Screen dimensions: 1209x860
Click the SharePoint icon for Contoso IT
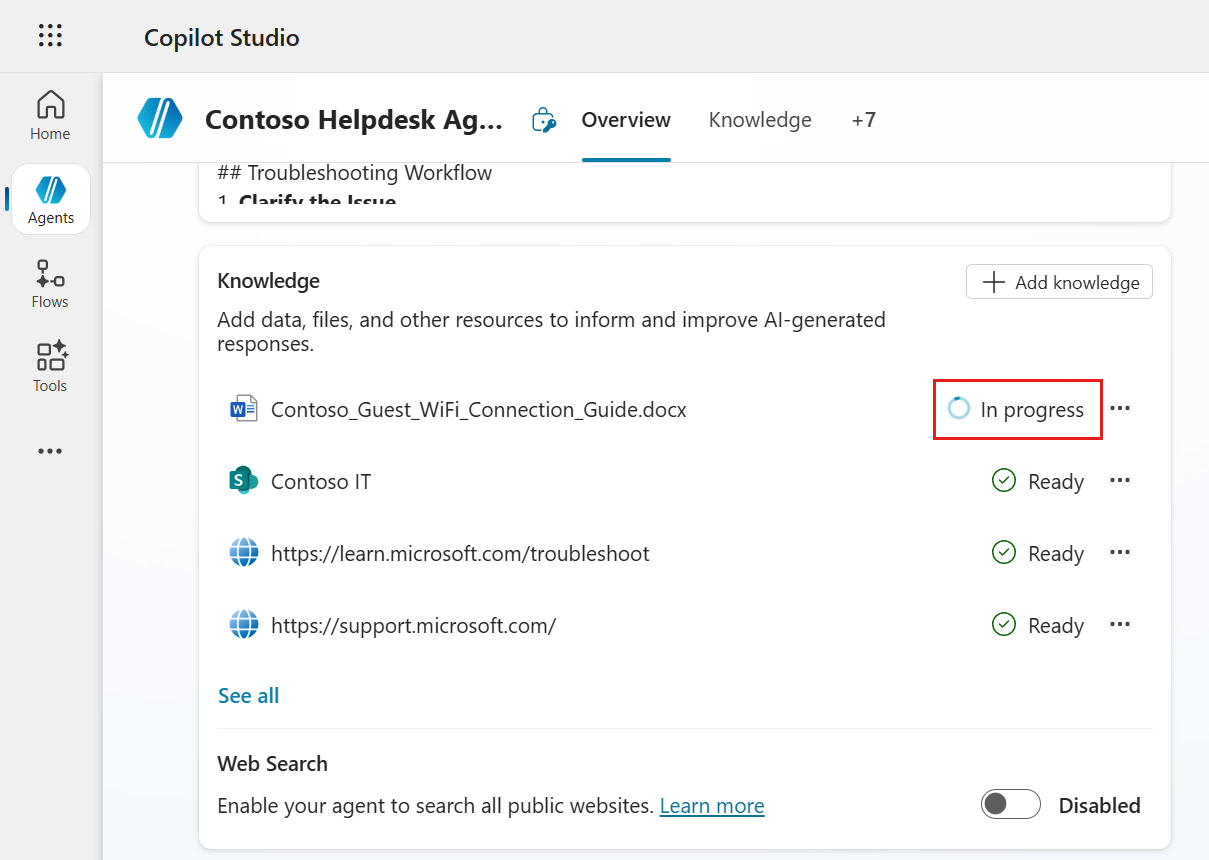pos(243,481)
